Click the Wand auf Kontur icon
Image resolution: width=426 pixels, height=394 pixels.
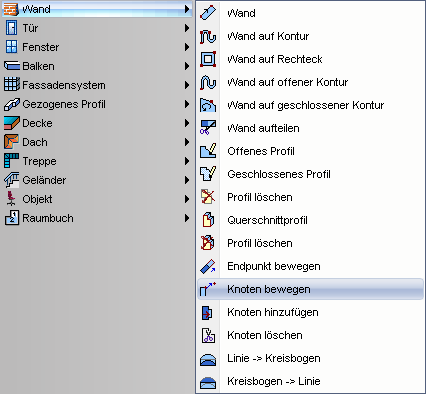coord(208,36)
